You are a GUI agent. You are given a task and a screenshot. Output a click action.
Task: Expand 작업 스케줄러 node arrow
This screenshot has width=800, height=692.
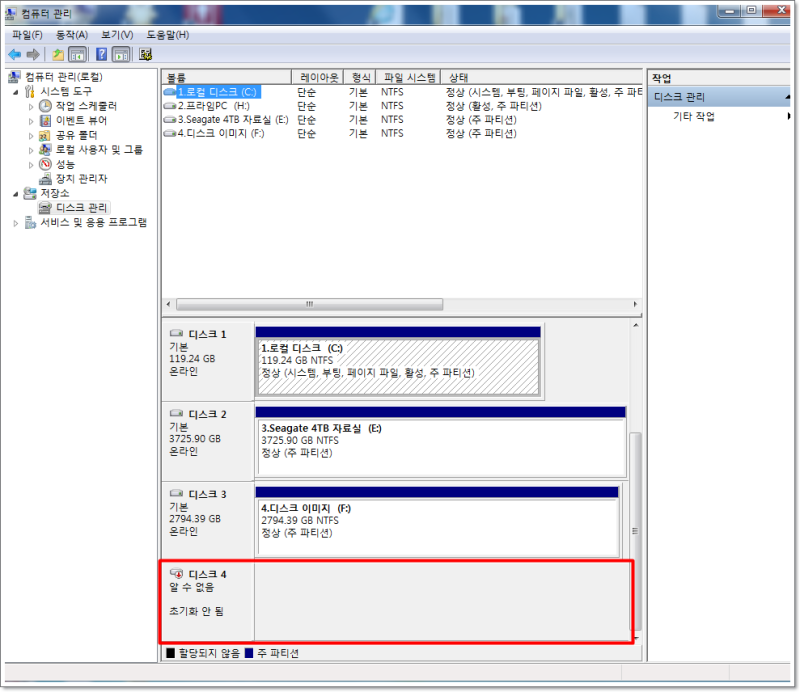pos(31,107)
